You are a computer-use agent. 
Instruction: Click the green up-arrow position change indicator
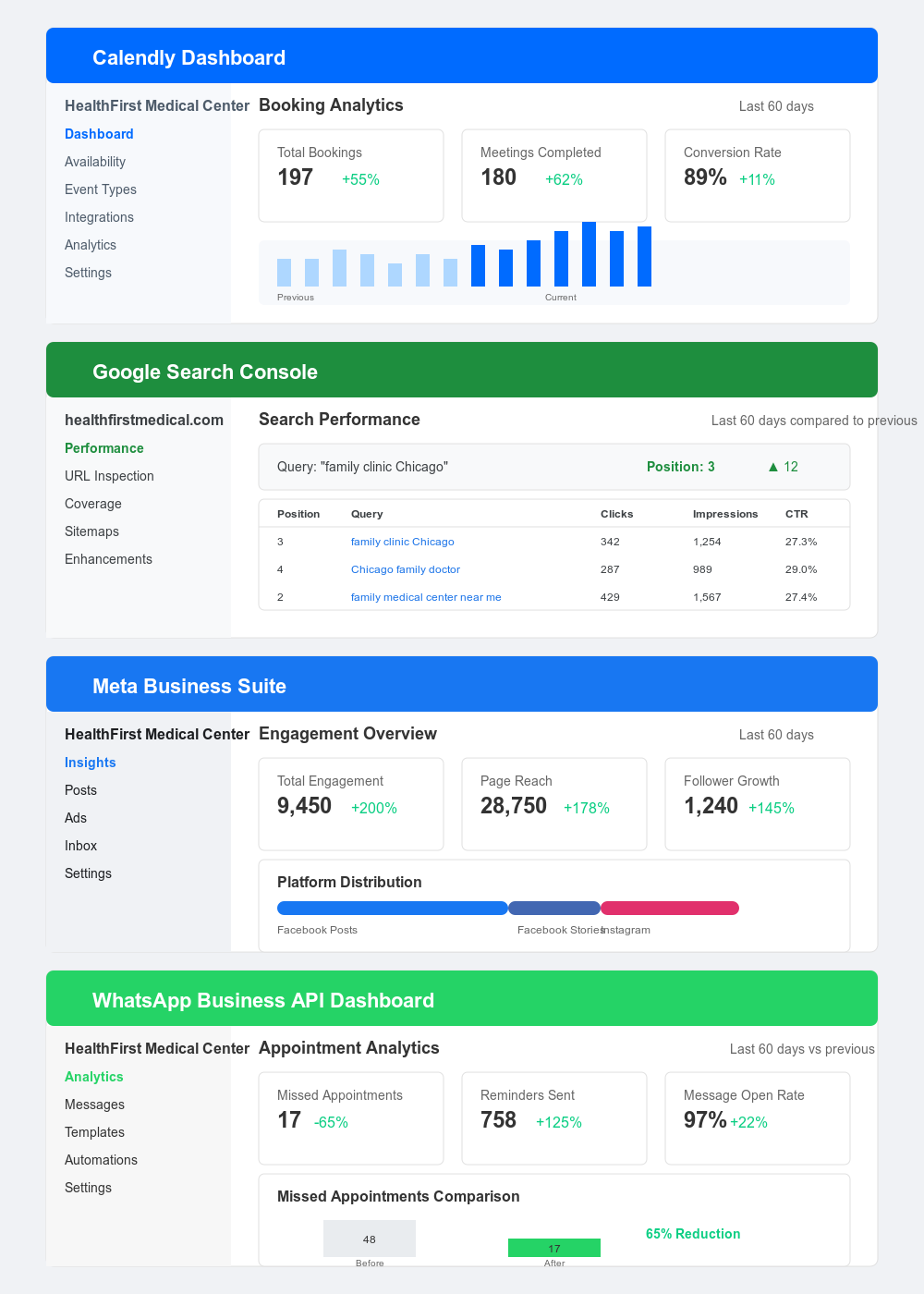click(x=782, y=467)
